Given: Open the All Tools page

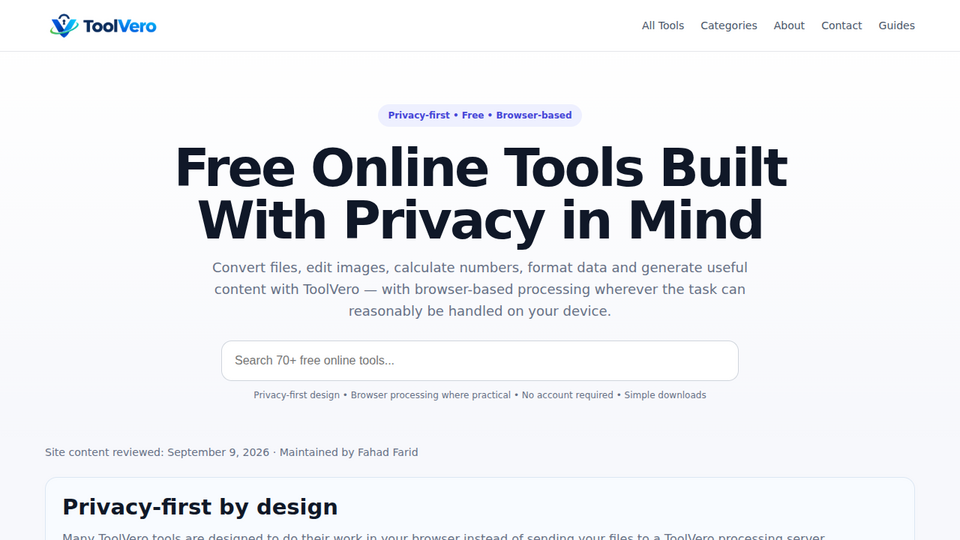Looking at the screenshot, I should [662, 26].
